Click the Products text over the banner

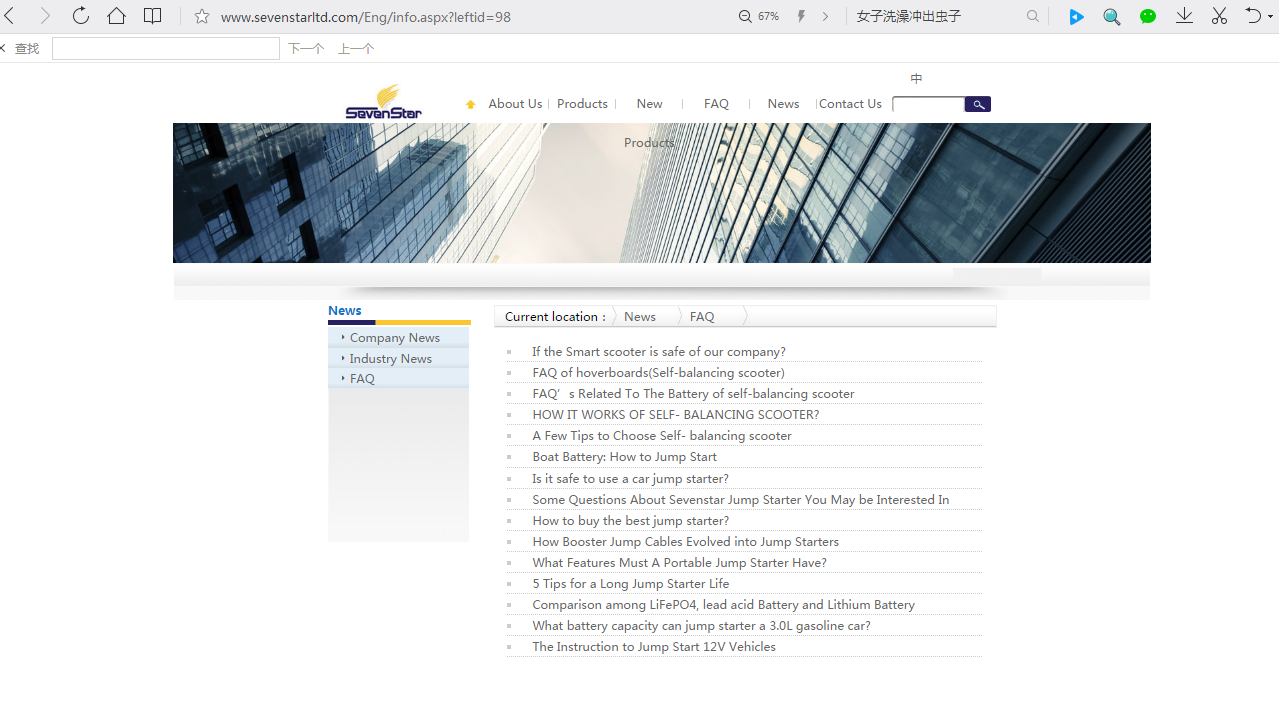pyautogui.click(x=649, y=143)
